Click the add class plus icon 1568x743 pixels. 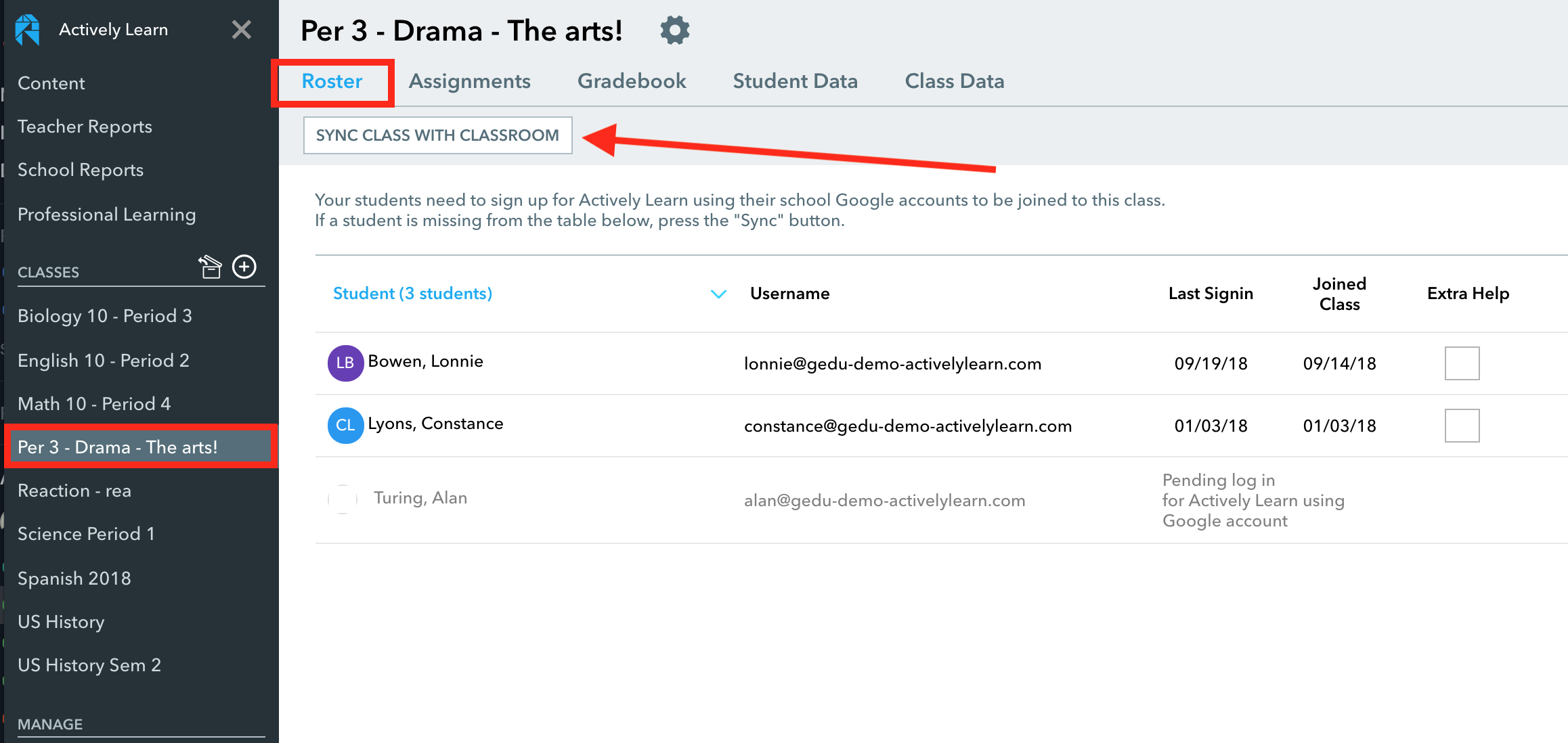pyautogui.click(x=244, y=267)
